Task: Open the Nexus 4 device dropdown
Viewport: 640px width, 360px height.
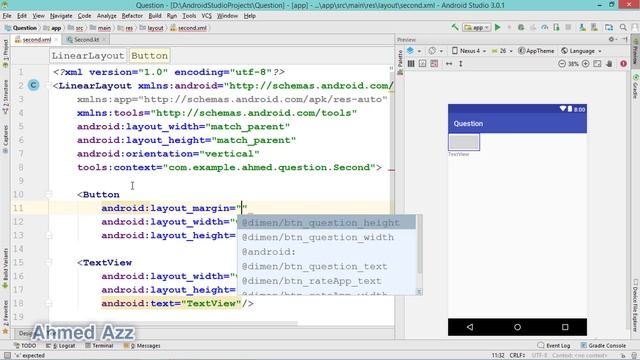Action: click(x=469, y=51)
